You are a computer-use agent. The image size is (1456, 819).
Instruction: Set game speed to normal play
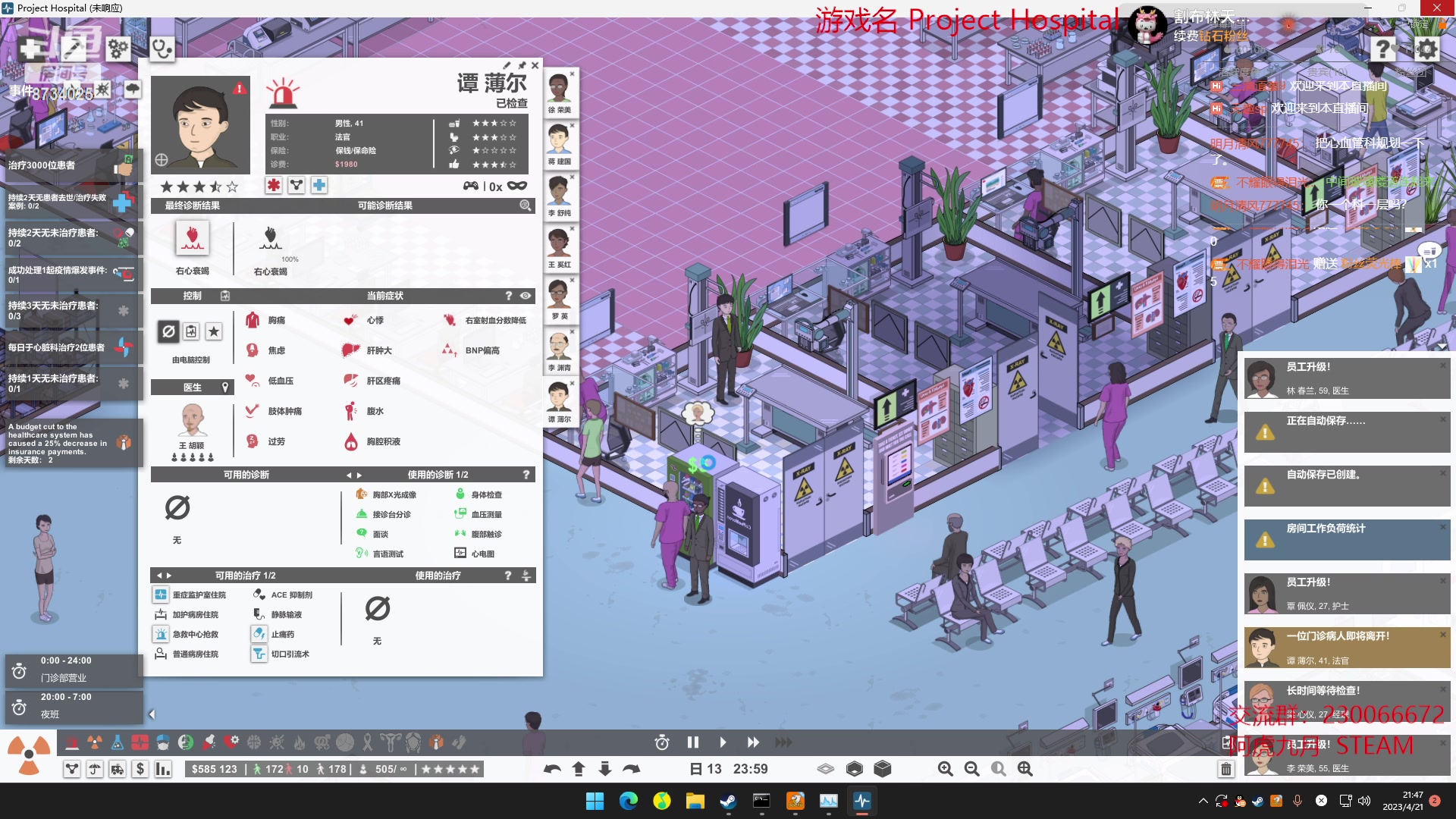tap(723, 742)
